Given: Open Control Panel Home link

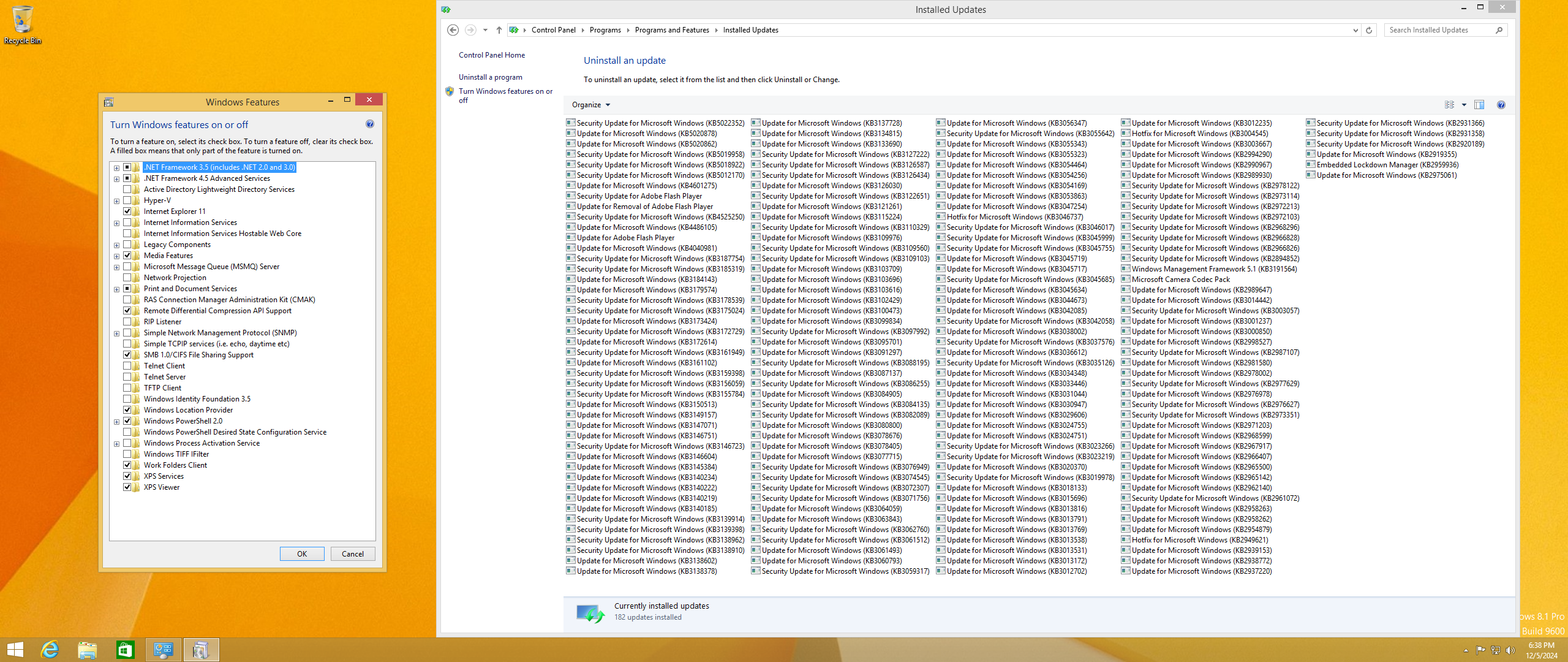Looking at the screenshot, I should click(492, 55).
